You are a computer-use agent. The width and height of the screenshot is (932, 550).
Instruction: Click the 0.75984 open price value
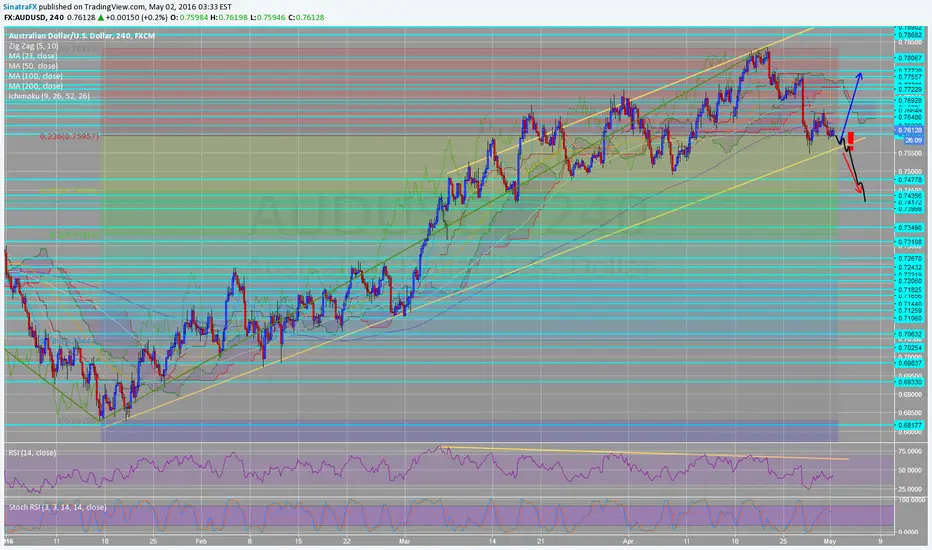194,18
